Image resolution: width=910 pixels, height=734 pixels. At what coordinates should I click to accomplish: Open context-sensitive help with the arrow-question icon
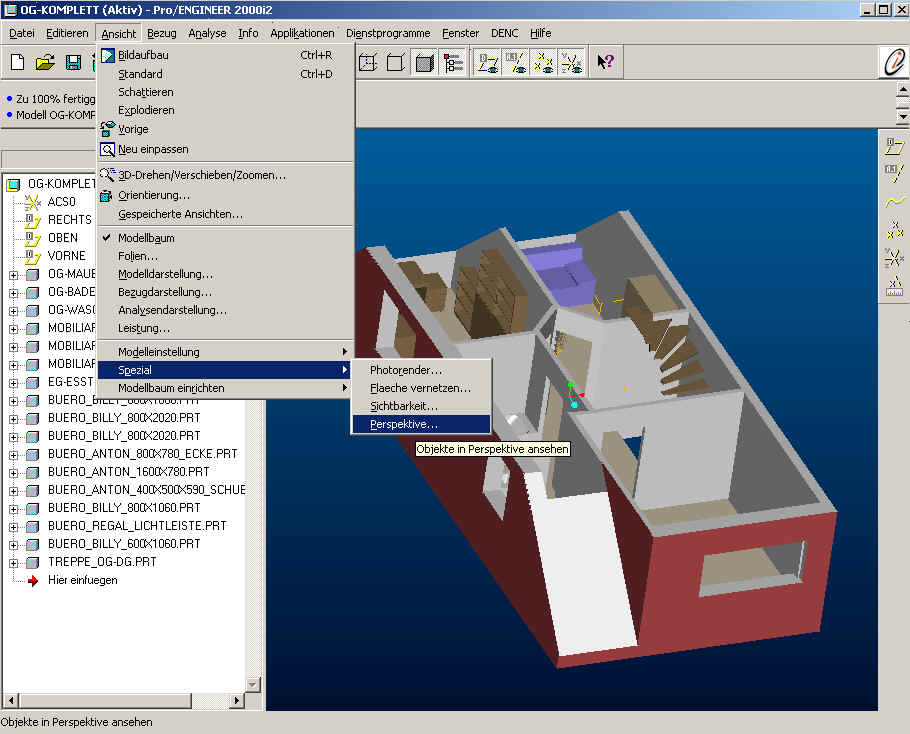[x=605, y=62]
